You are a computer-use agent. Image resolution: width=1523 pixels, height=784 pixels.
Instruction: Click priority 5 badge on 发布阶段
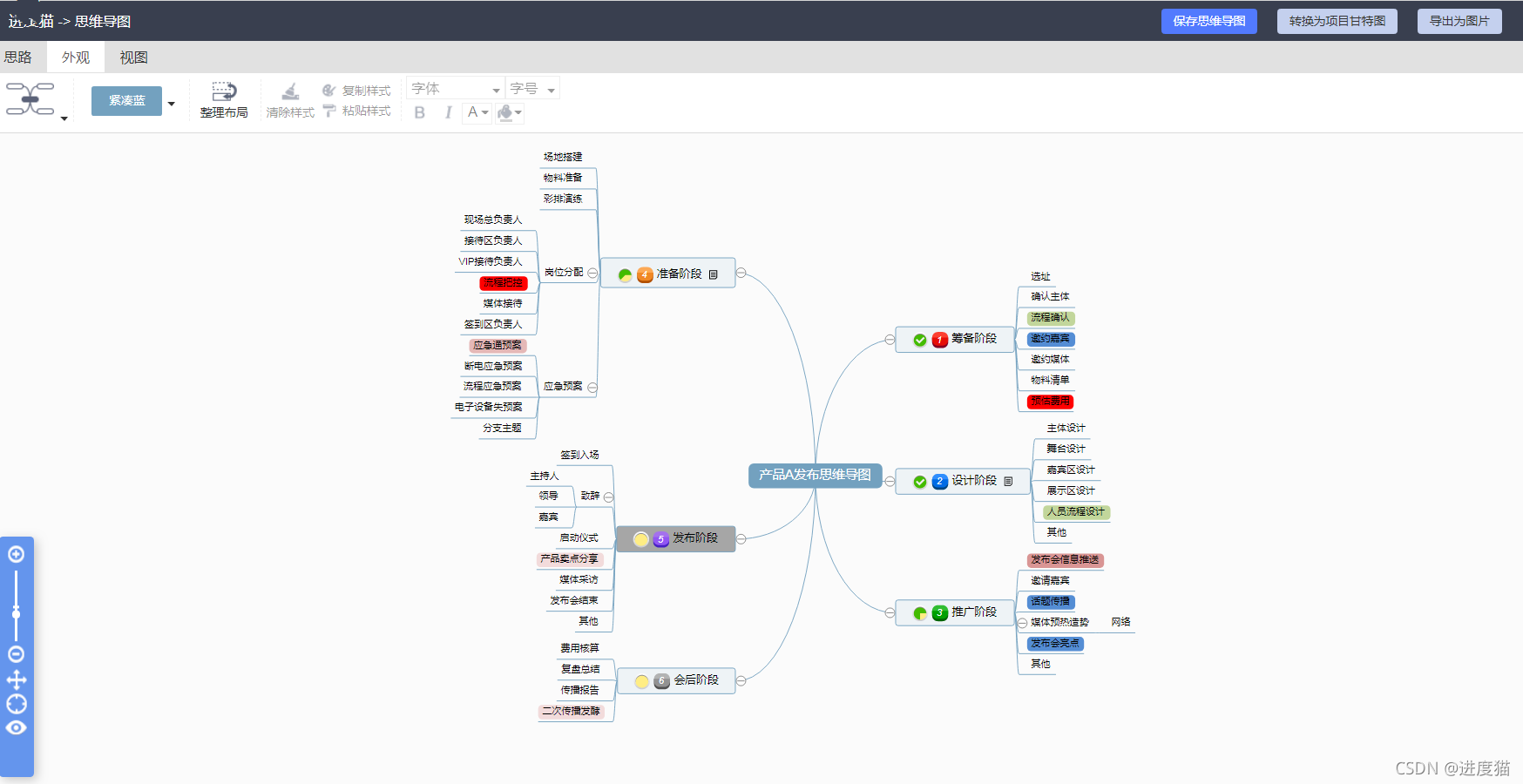[x=660, y=539]
